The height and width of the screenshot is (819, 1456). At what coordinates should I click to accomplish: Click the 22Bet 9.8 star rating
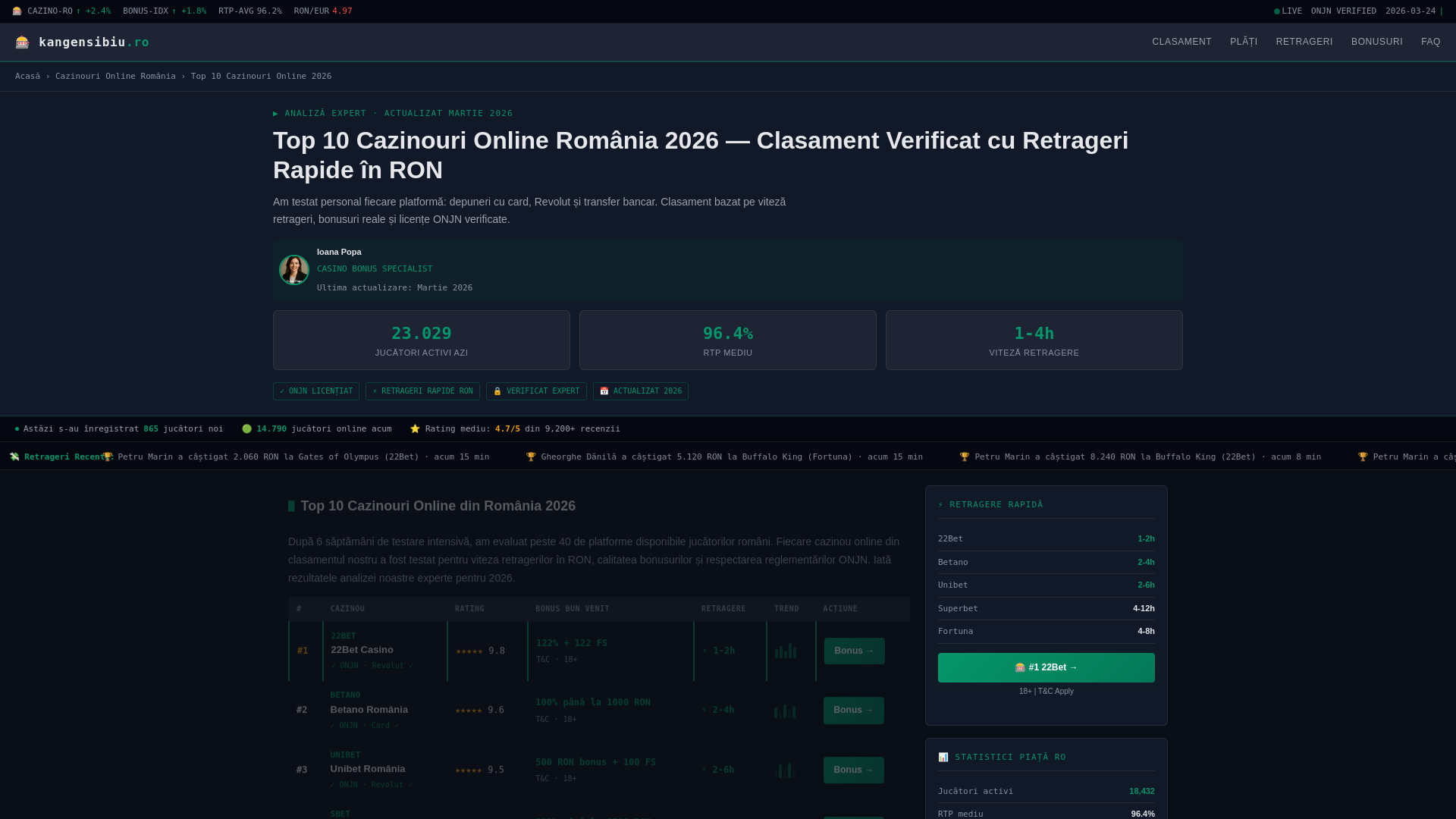point(480,651)
